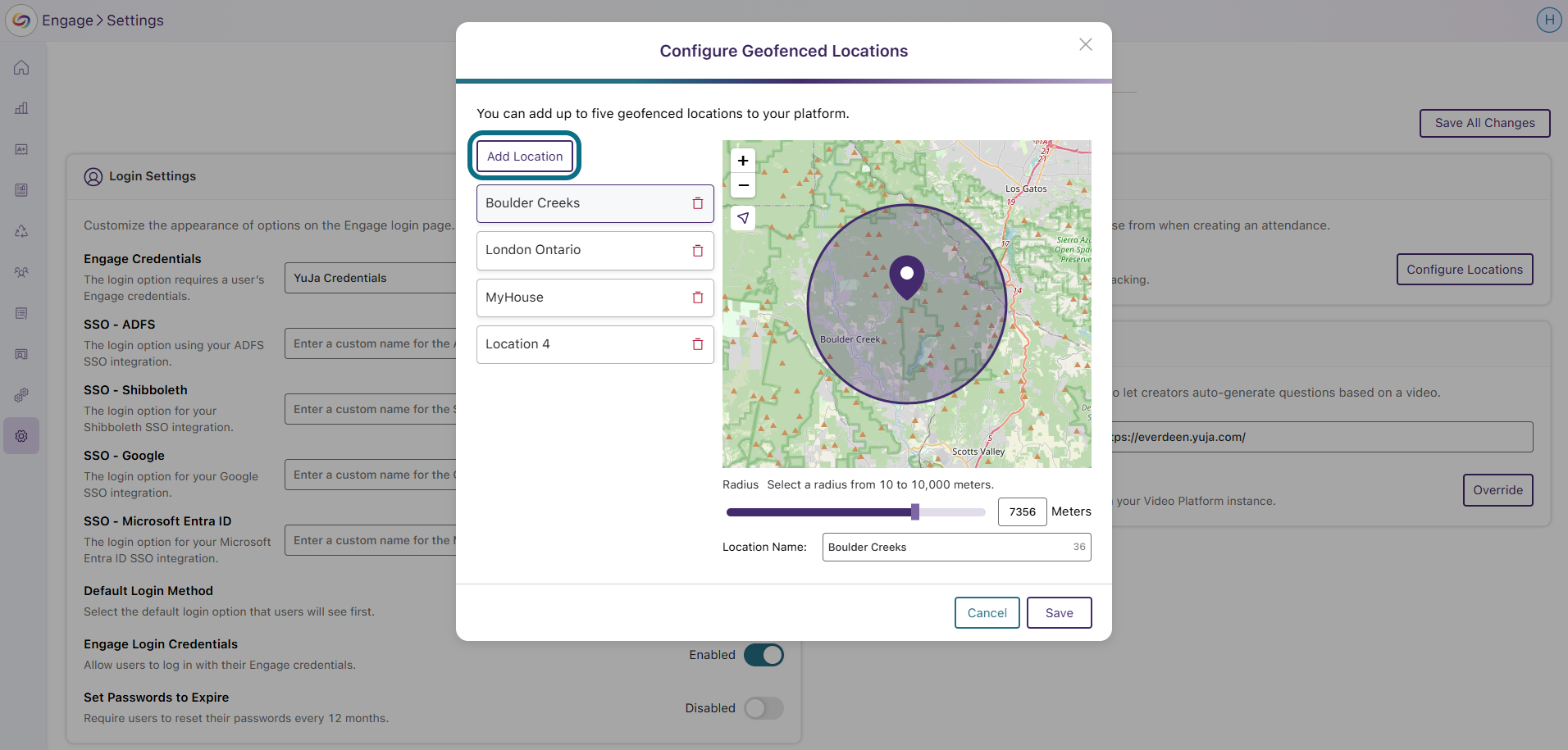Select the reports document icon in the sidebar

[x=21, y=190]
